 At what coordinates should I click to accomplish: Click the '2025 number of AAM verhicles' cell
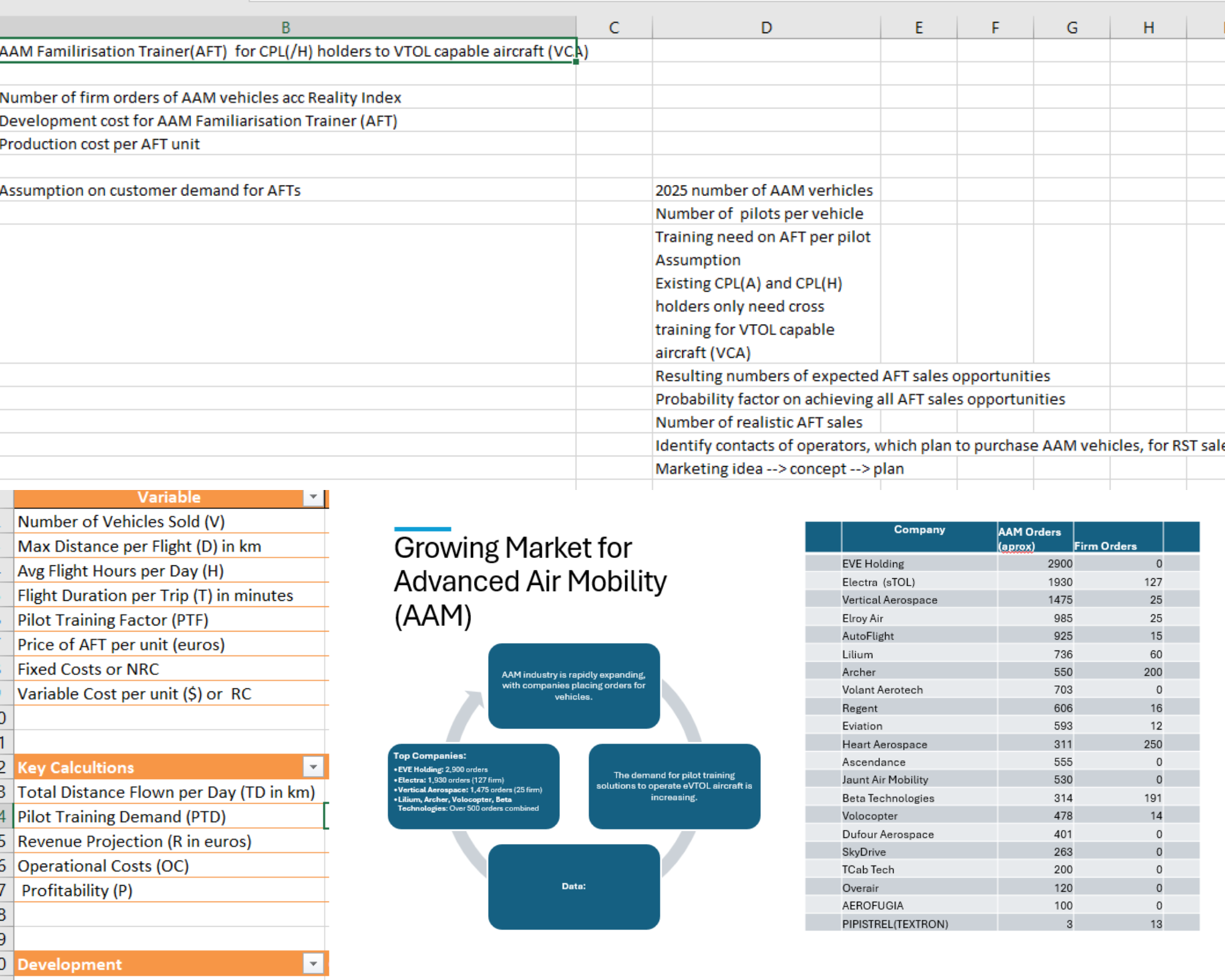coord(764,190)
